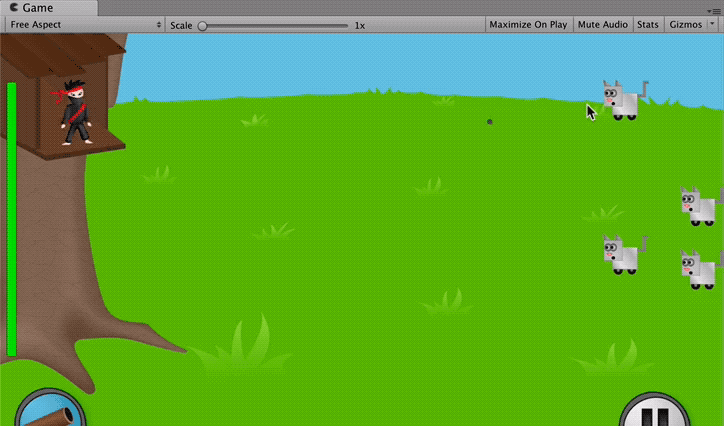The height and width of the screenshot is (426, 724).
Task: Click the 1x scale value text
Action: pos(359,25)
